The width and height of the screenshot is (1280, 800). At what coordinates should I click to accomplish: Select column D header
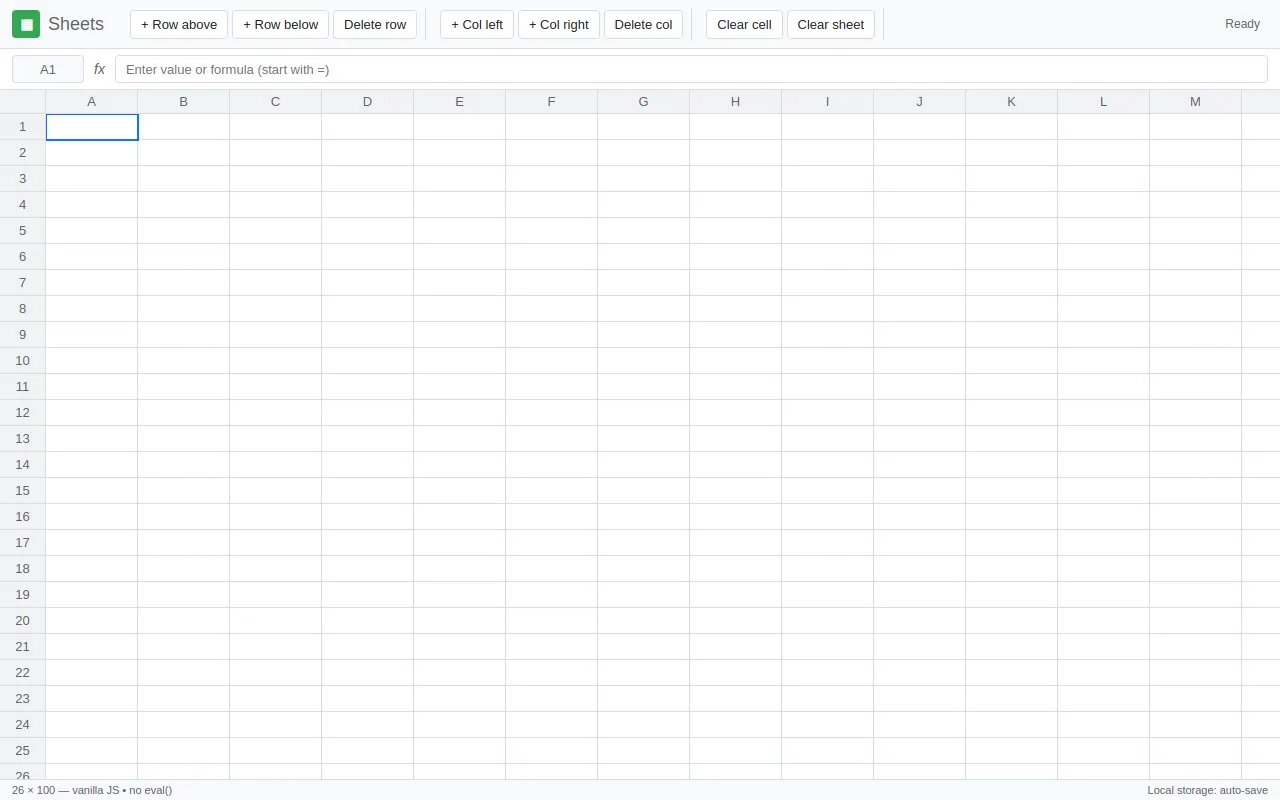(368, 101)
